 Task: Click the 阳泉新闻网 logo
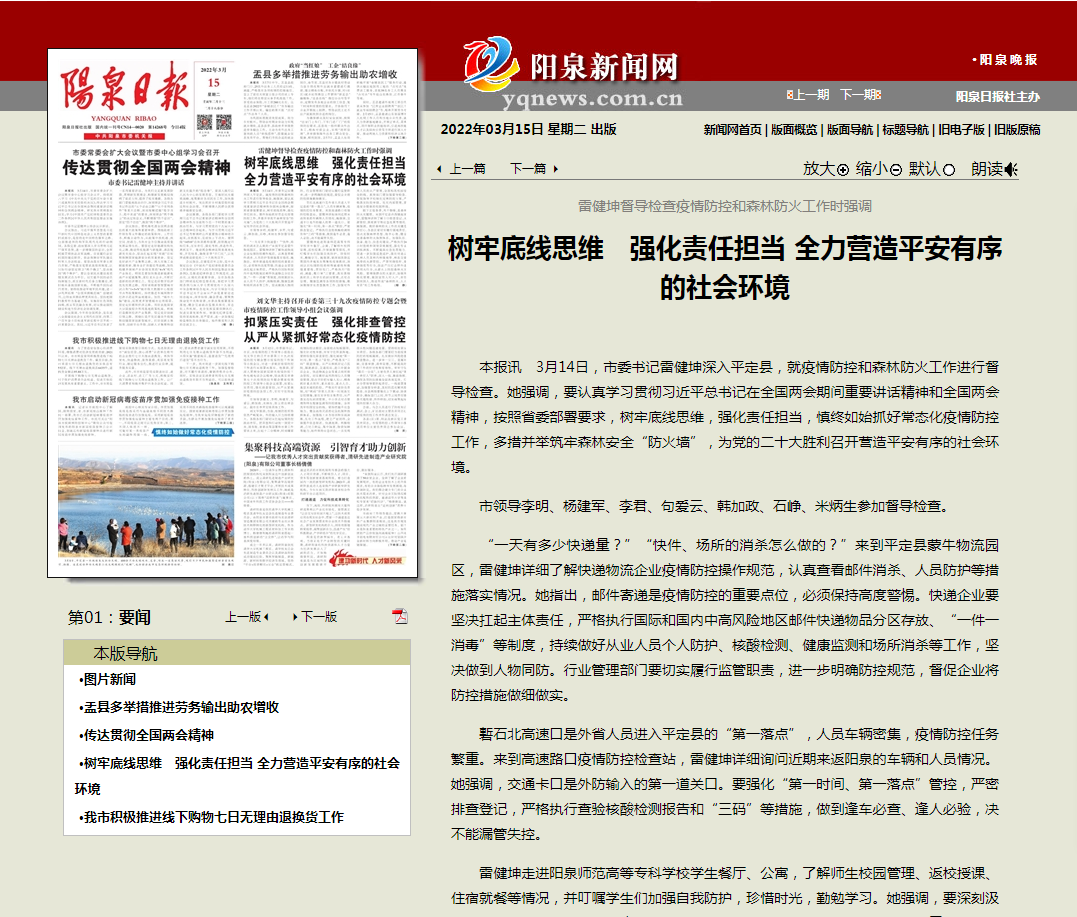(x=571, y=65)
